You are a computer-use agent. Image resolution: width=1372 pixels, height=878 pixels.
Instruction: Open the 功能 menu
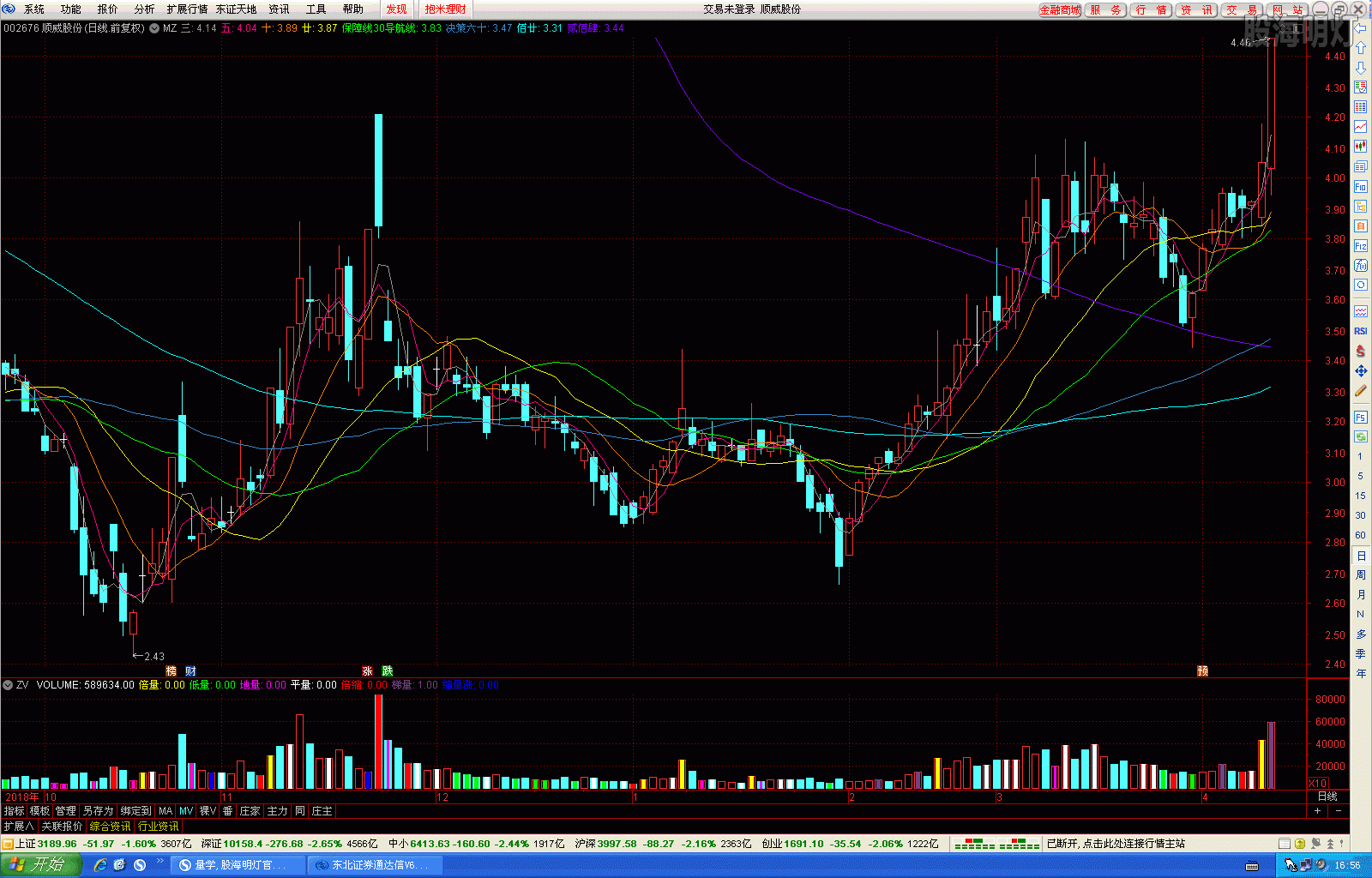pyautogui.click(x=71, y=9)
